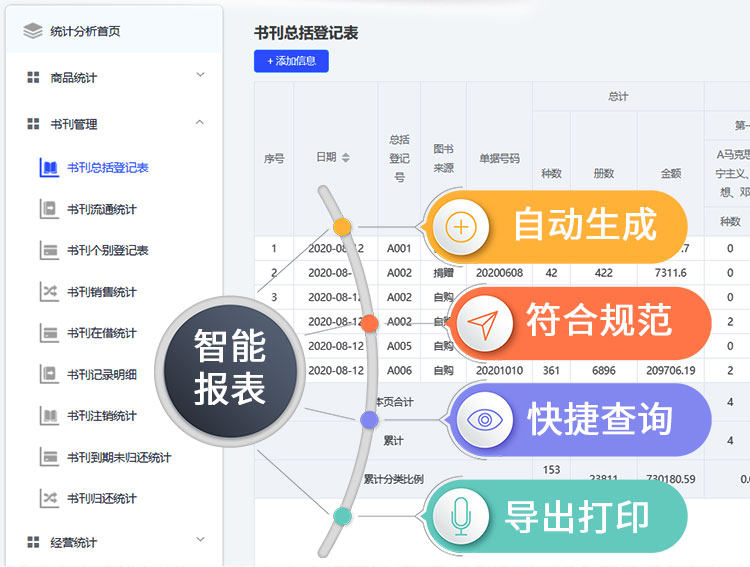
Task: Click document number 20201010
Action: pyautogui.click(x=499, y=370)
